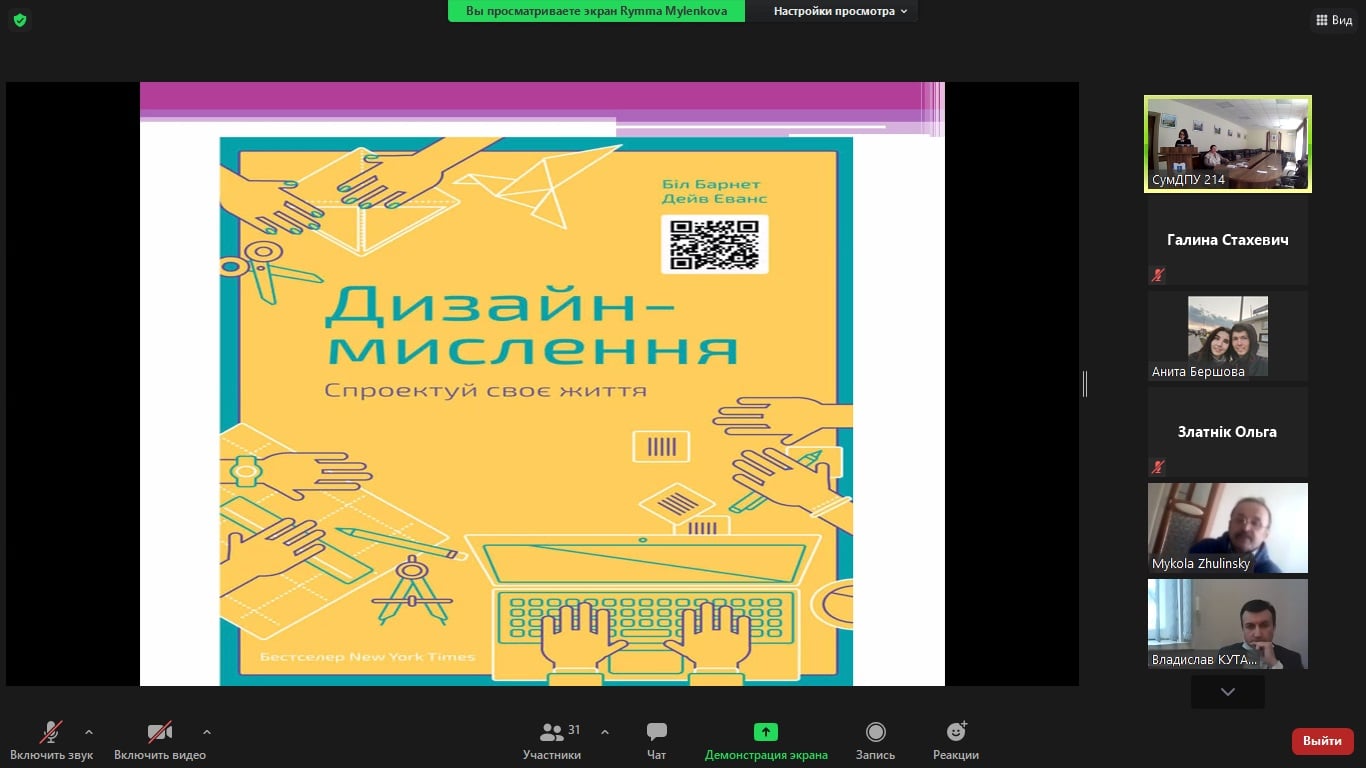Click author names Біл Барнет Дейв Еванс
This screenshot has width=1366, height=768.
[714, 191]
